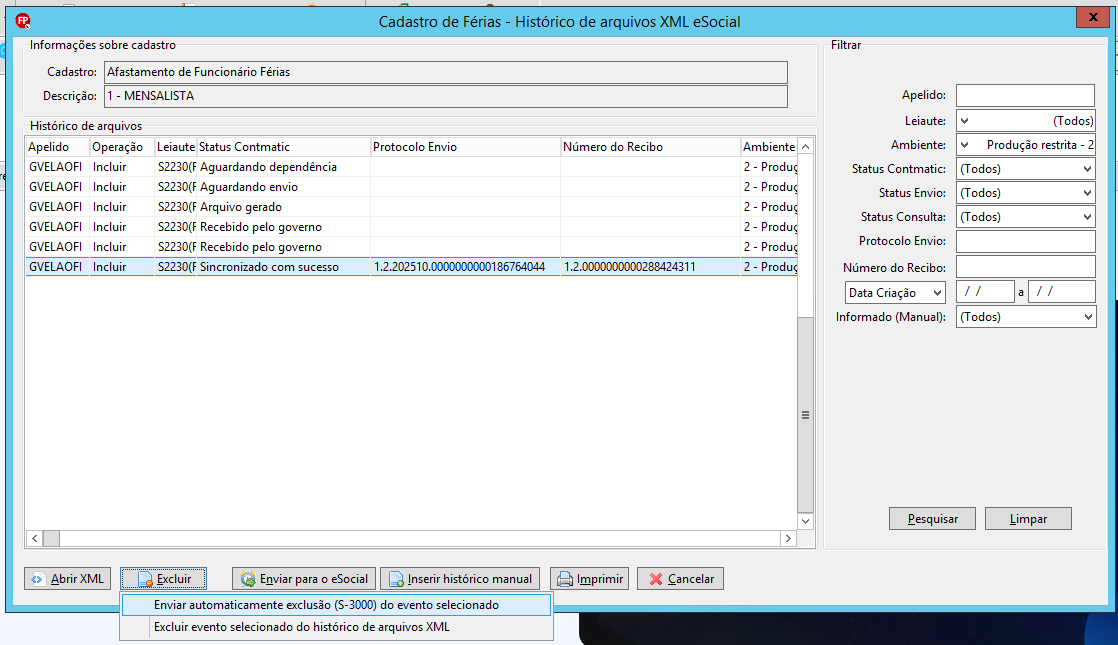The width and height of the screenshot is (1118, 645).
Task: Click the horizontal scrollbar right arrow
Action: coord(788,539)
